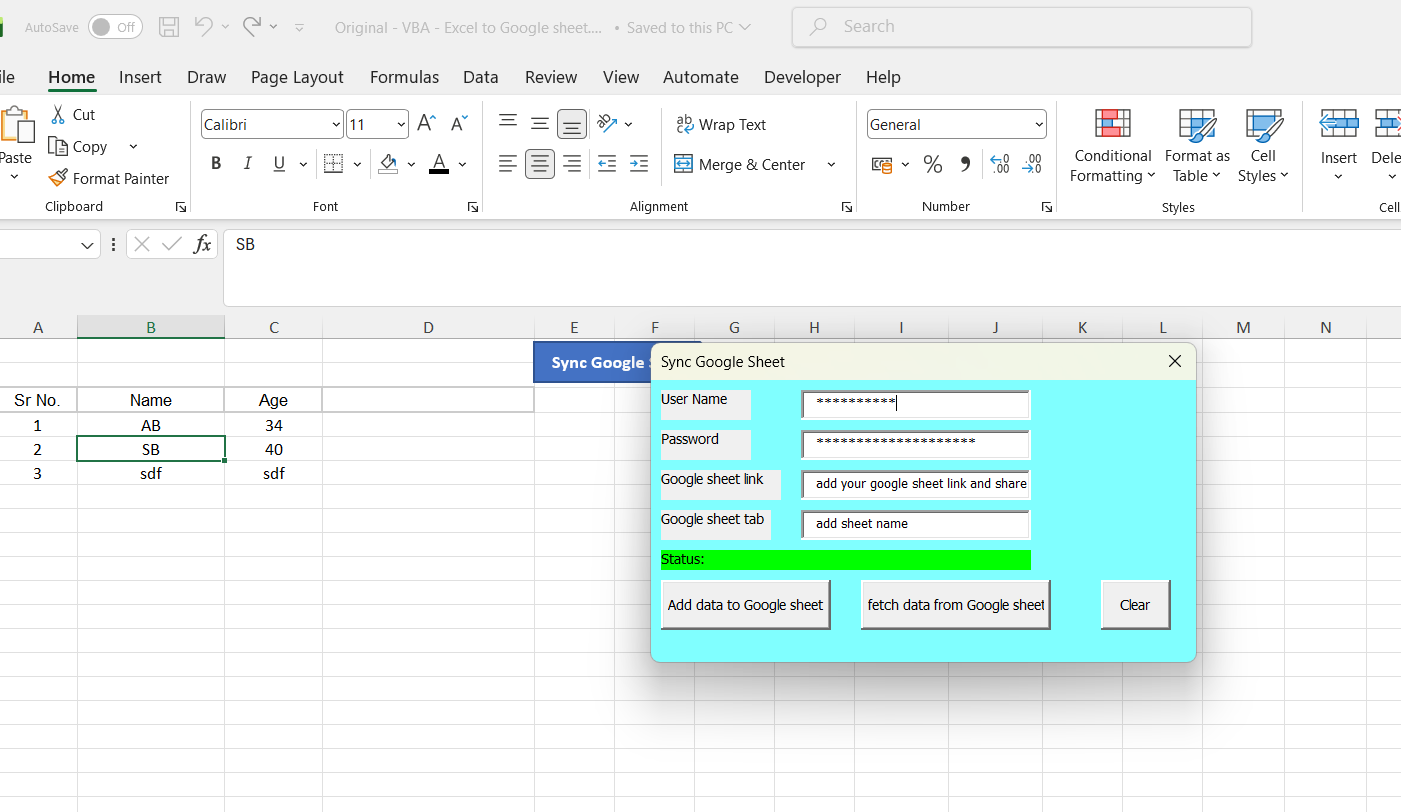Open the Formulas ribbon tab
Screen dimensions: 1401x812
click(404, 77)
